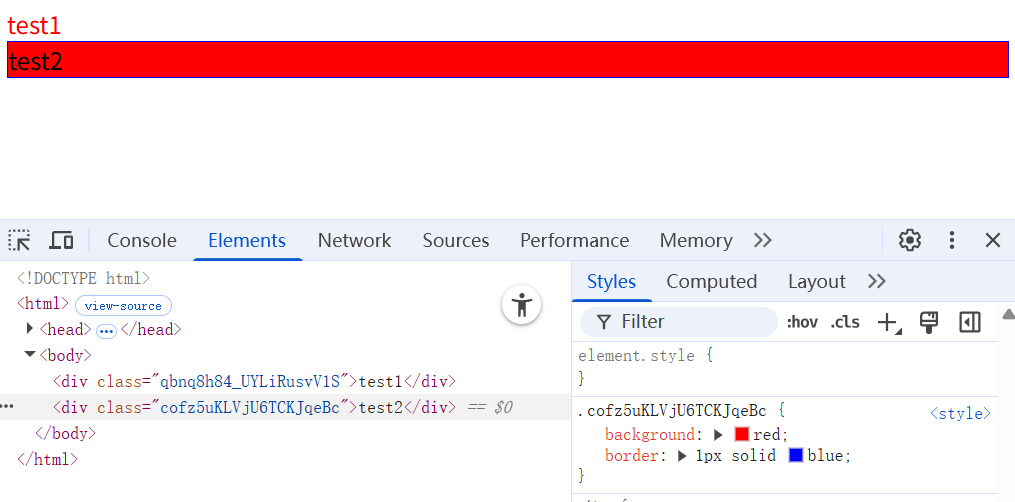Expand the background property triangle
Image resolution: width=1015 pixels, height=502 pixels.
point(718,435)
